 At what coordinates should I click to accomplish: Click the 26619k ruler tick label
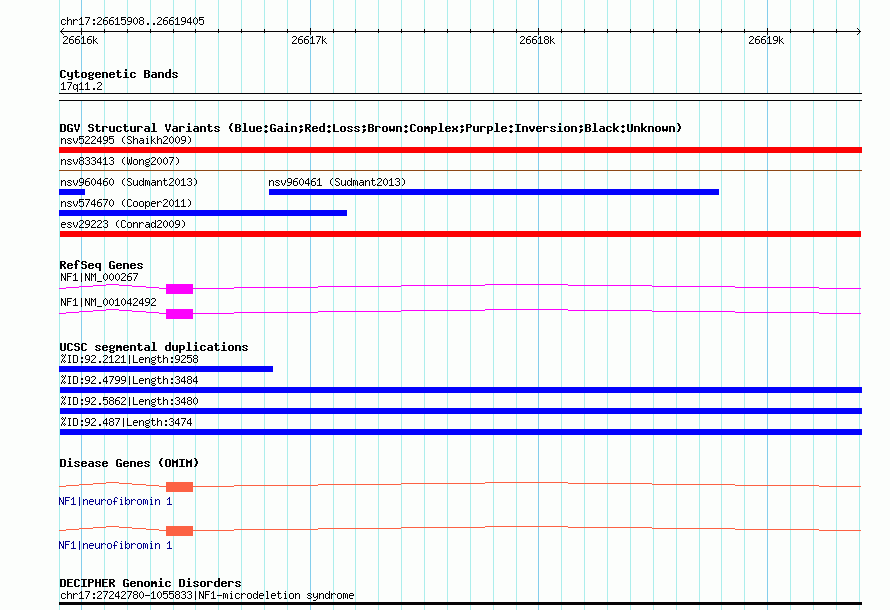click(766, 40)
